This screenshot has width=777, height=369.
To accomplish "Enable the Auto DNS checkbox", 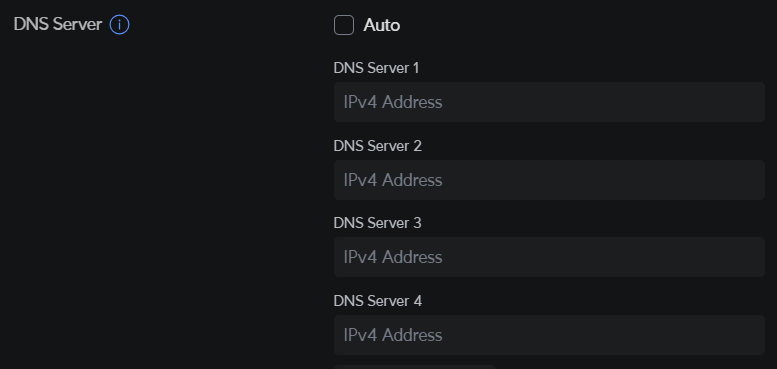I will pos(344,25).
